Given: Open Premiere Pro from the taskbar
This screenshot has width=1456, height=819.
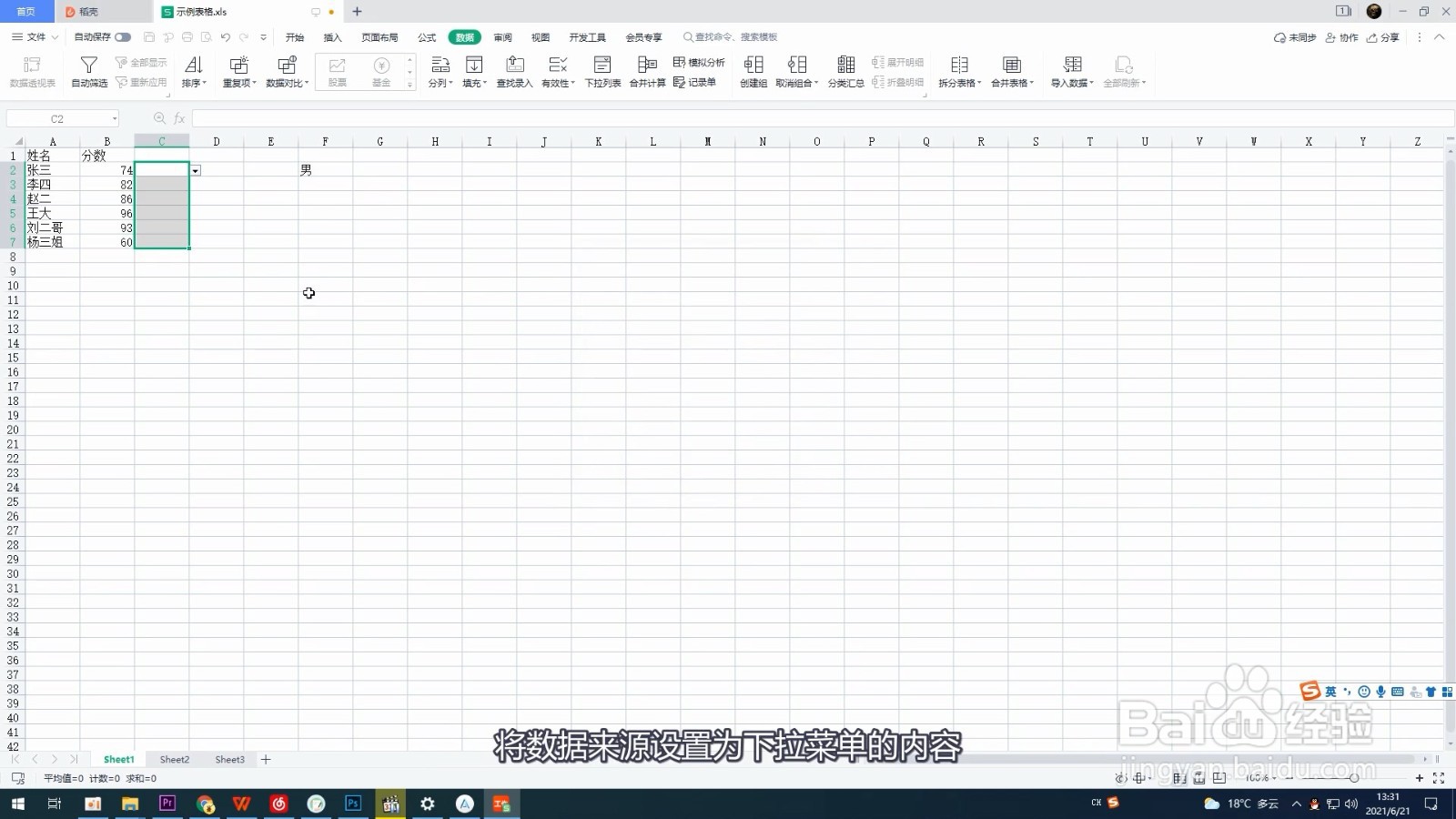Looking at the screenshot, I should click(x=167, y=804).
